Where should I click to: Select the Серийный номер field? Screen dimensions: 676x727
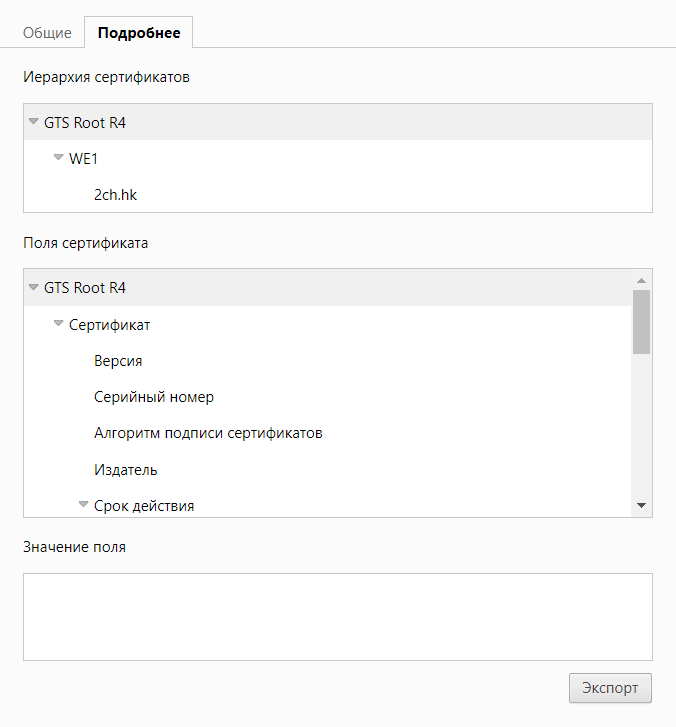click(x=154, y=397)
